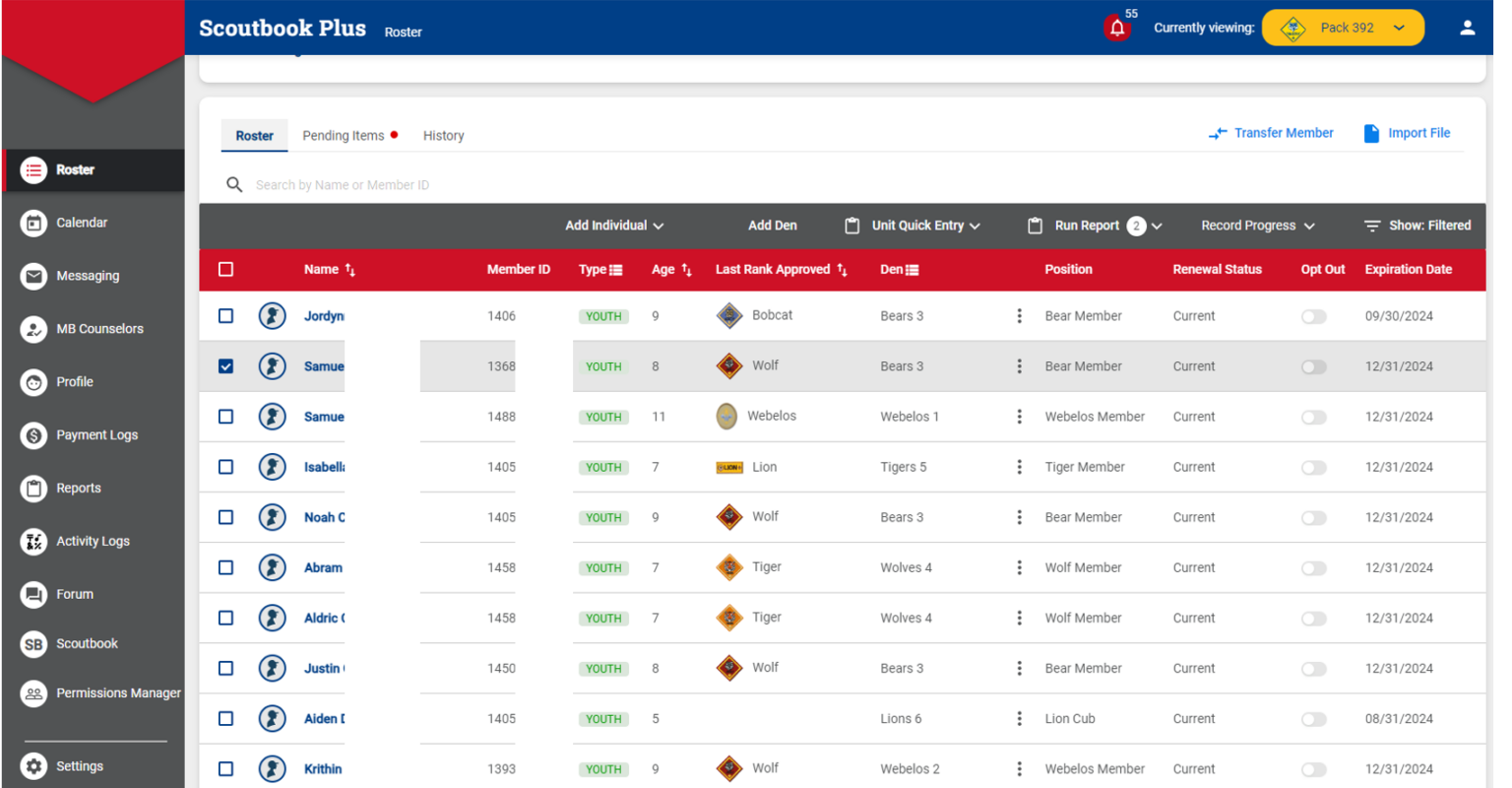Click the notifications bell with 55 alerts
Screen dimensions: 1512x788
pos(1117,27)
